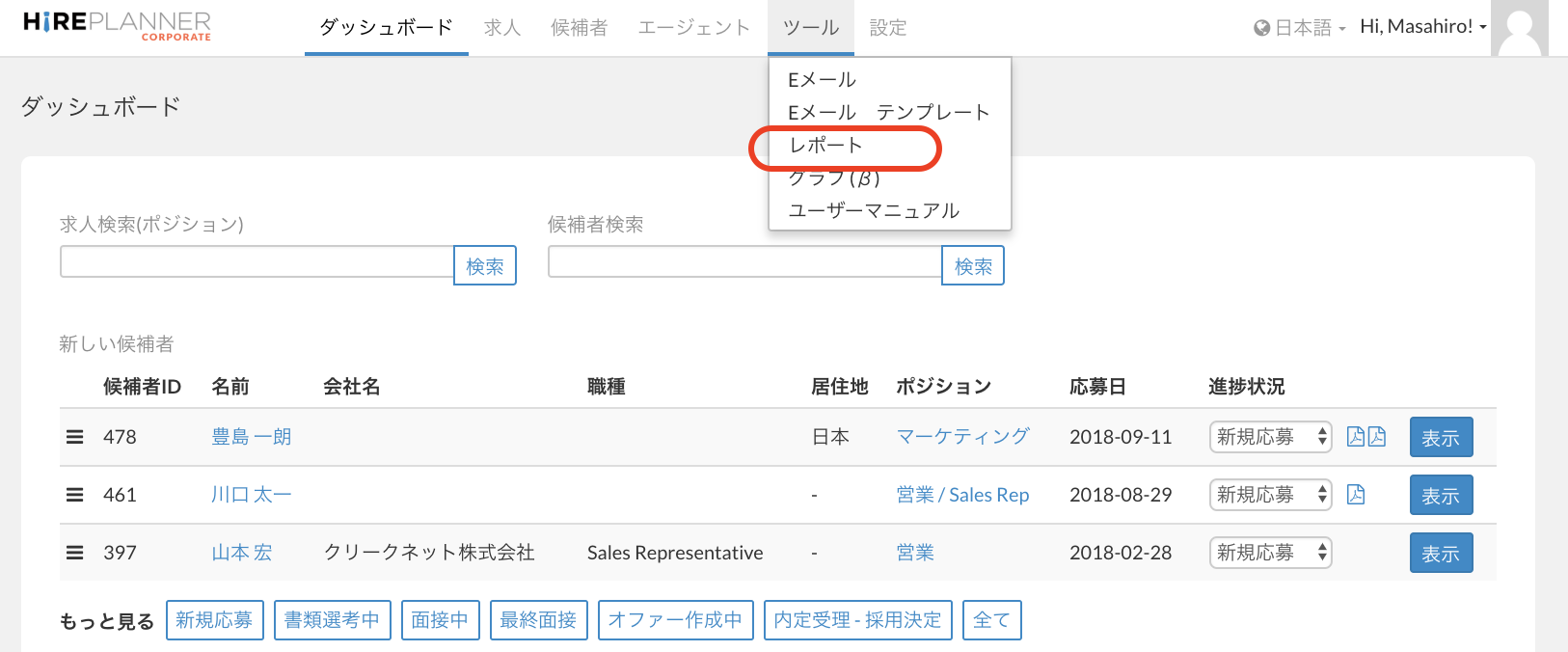Filter by 書類選考中 status button
Viewport: 1568px width, 652px height.
pyautogui.click(x=332, y=620)
